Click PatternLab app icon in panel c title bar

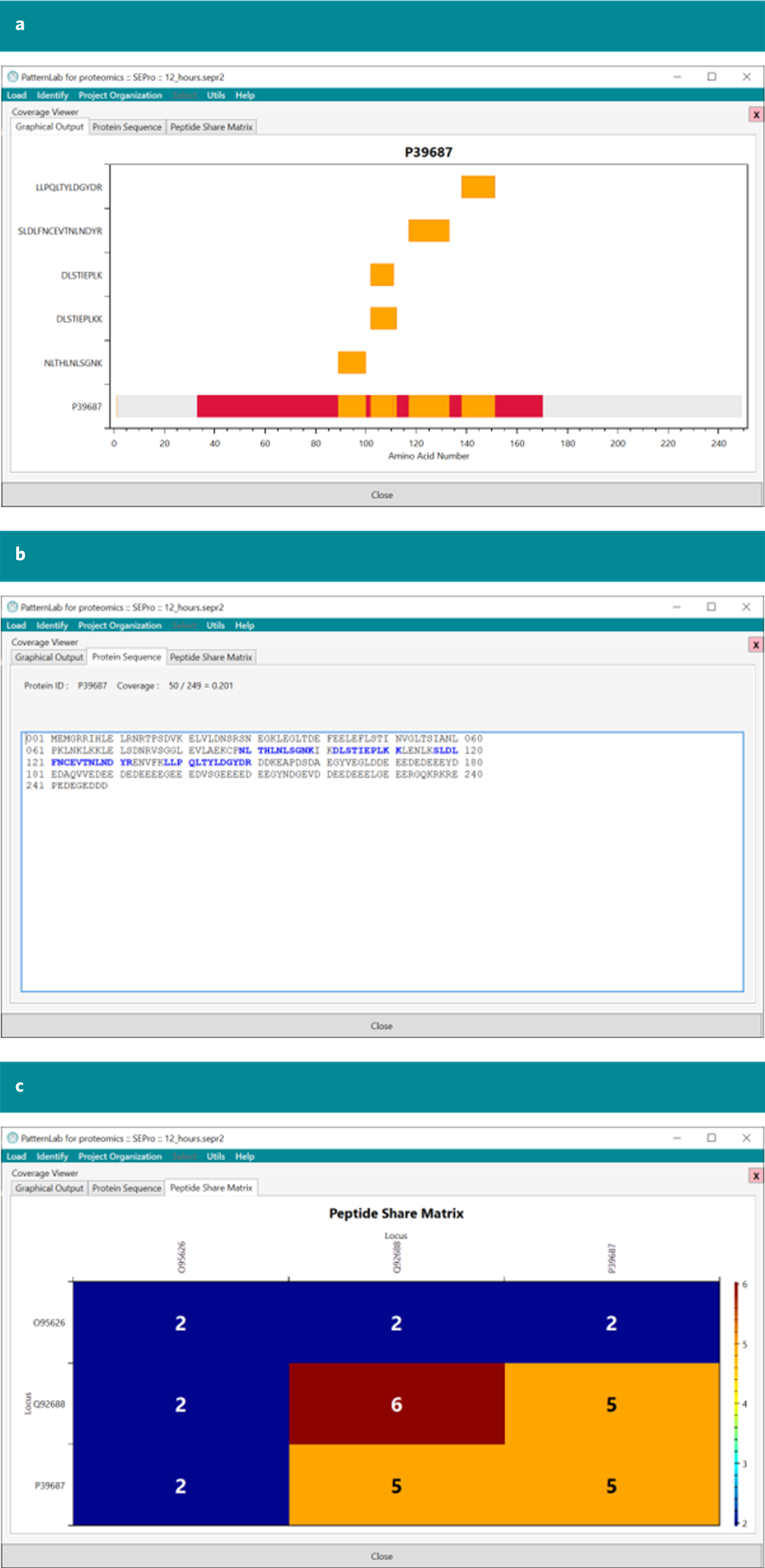12,1138
